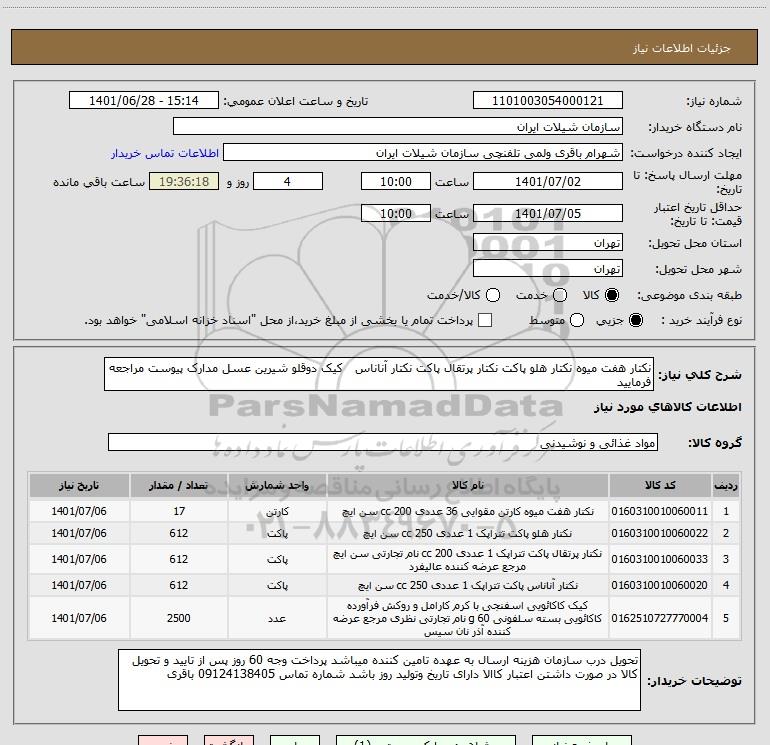Click product code 0160310010060033
Image resolution: width=770 pixels, height=745 pixels.
click(x=660, y=559)
